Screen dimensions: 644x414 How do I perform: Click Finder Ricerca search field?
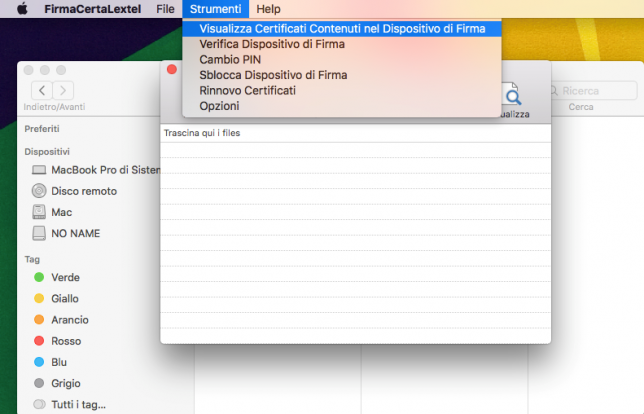point(592,91)
